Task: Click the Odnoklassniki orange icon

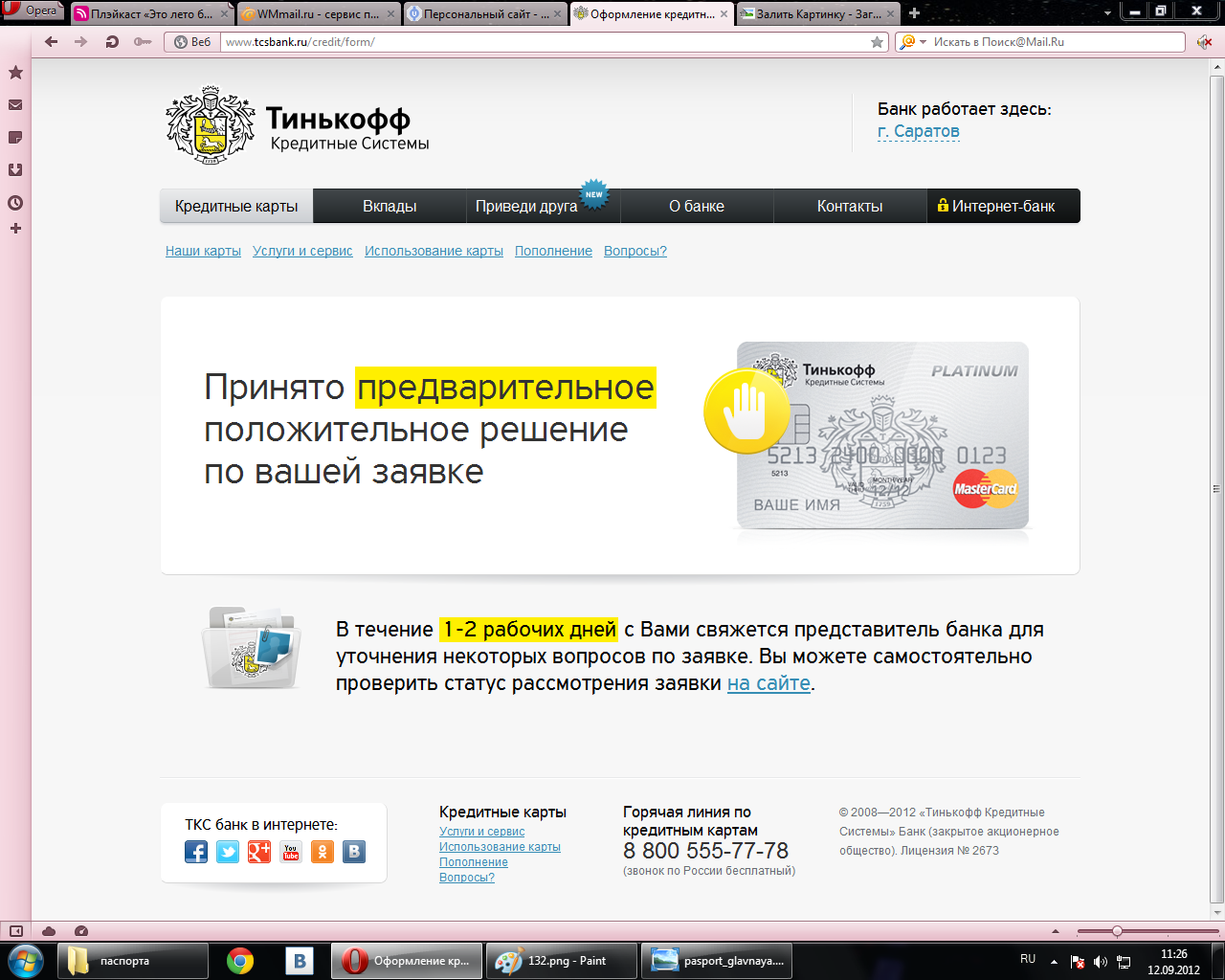Action: coord(323,852)
